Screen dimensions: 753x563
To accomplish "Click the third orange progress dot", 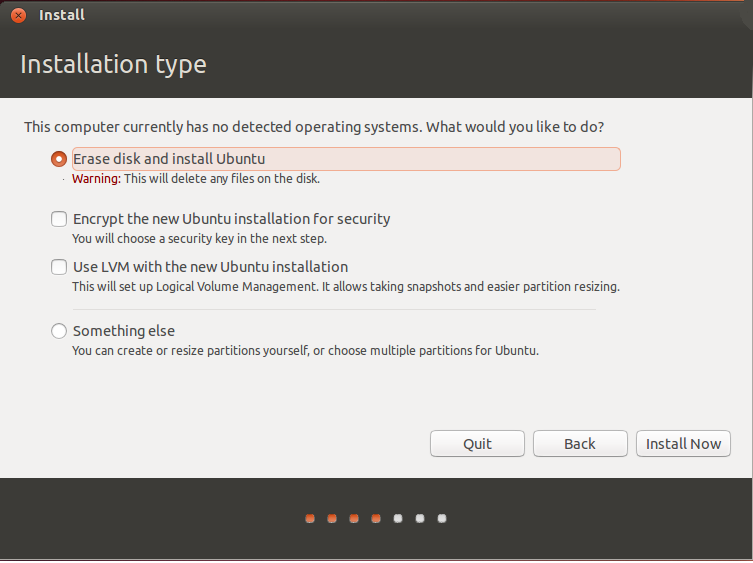I will (x=354, y=518).
